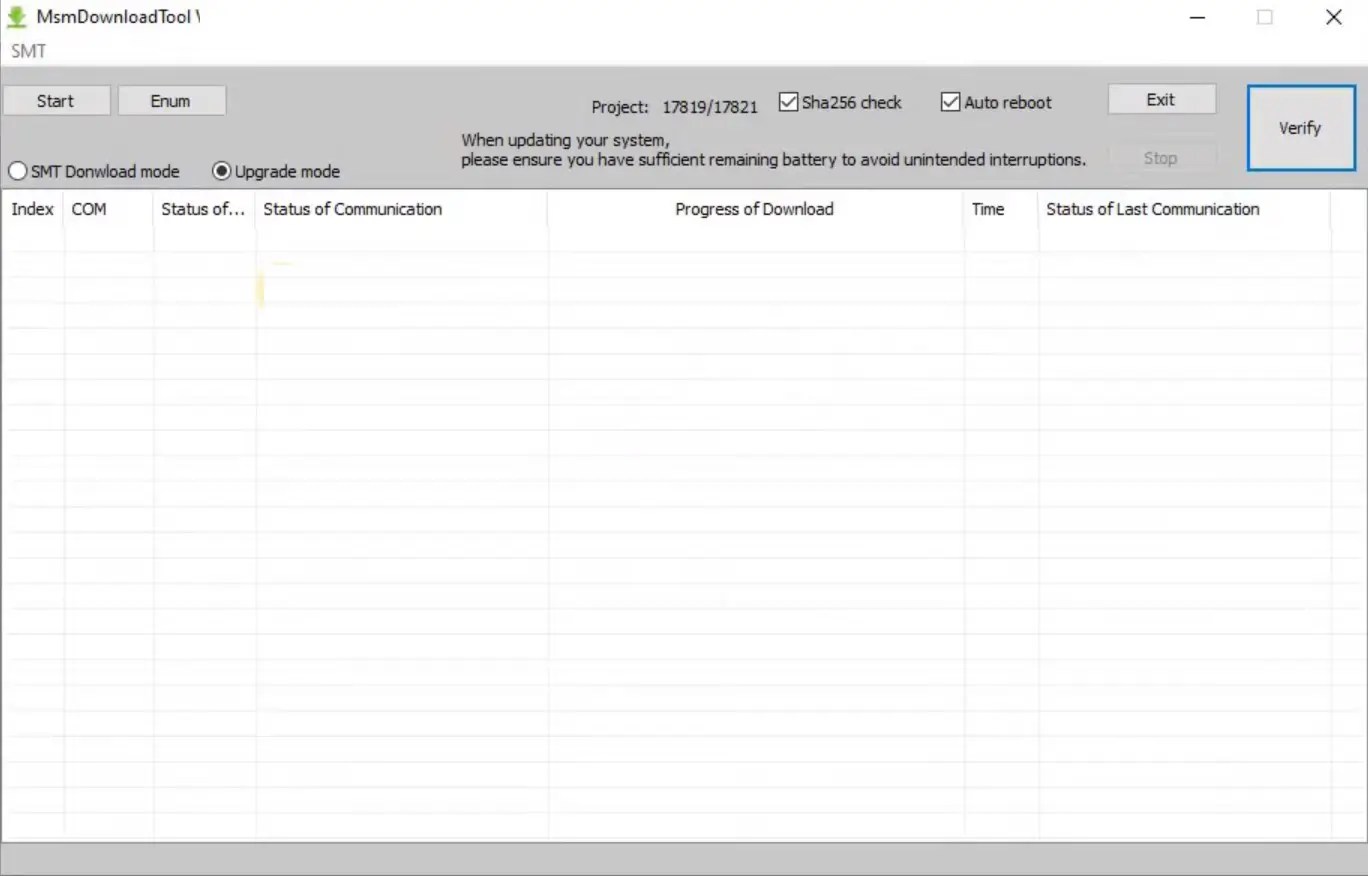Enable Sha256 check option
The image size is (1368, 876).
tap(788, 101)
